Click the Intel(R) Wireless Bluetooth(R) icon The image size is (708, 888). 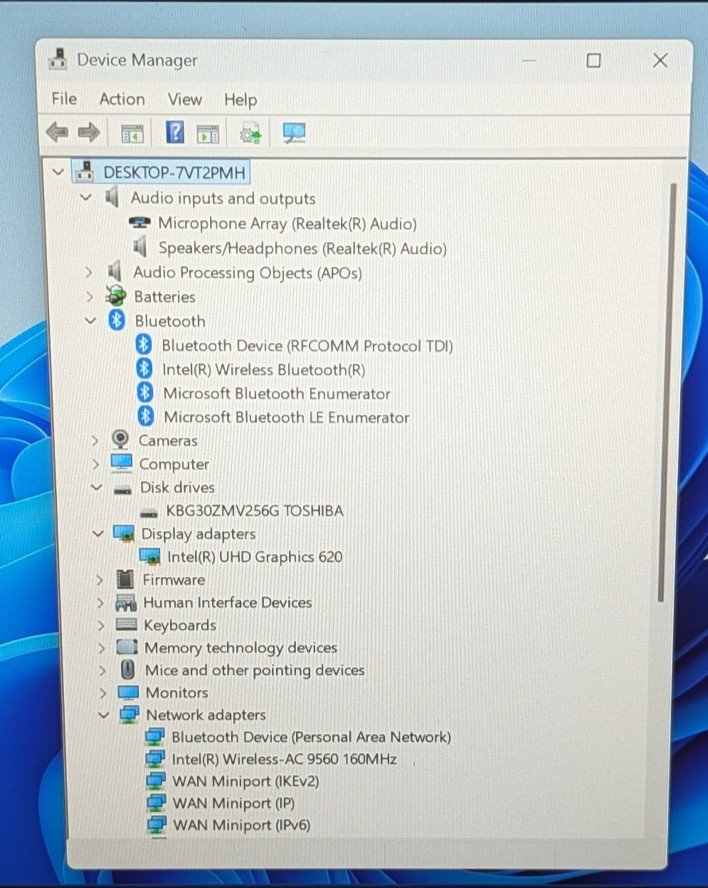[x=144, y=369]
